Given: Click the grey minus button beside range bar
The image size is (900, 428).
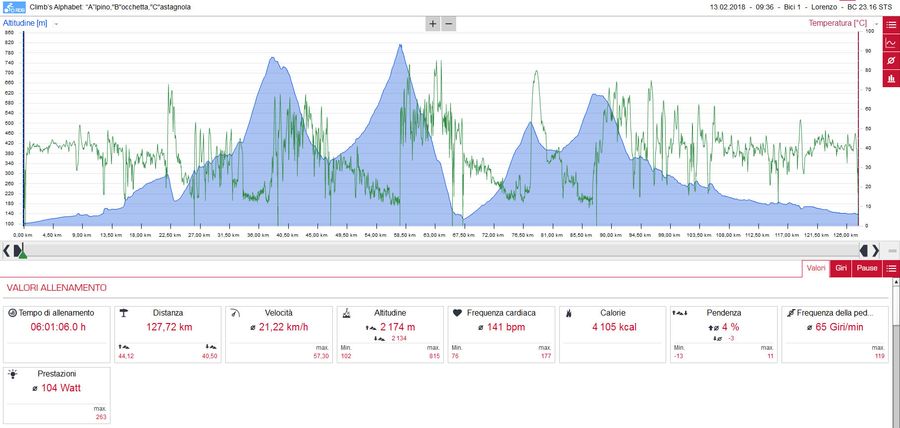Looking at the screenshot, I should click(x=892, y=251).
